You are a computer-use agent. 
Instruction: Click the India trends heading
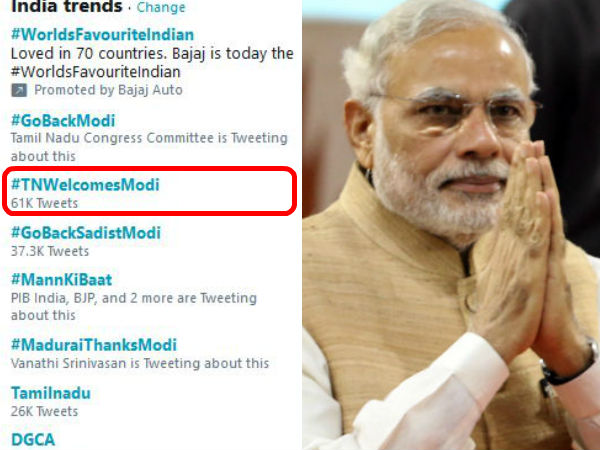pyautogui.click(x=67, y=7)
